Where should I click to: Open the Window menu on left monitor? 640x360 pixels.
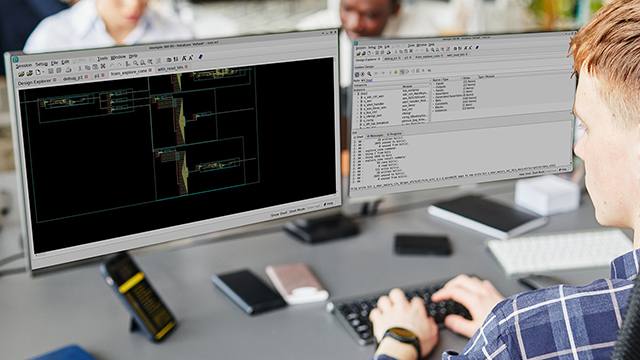(x=118, y=58)
